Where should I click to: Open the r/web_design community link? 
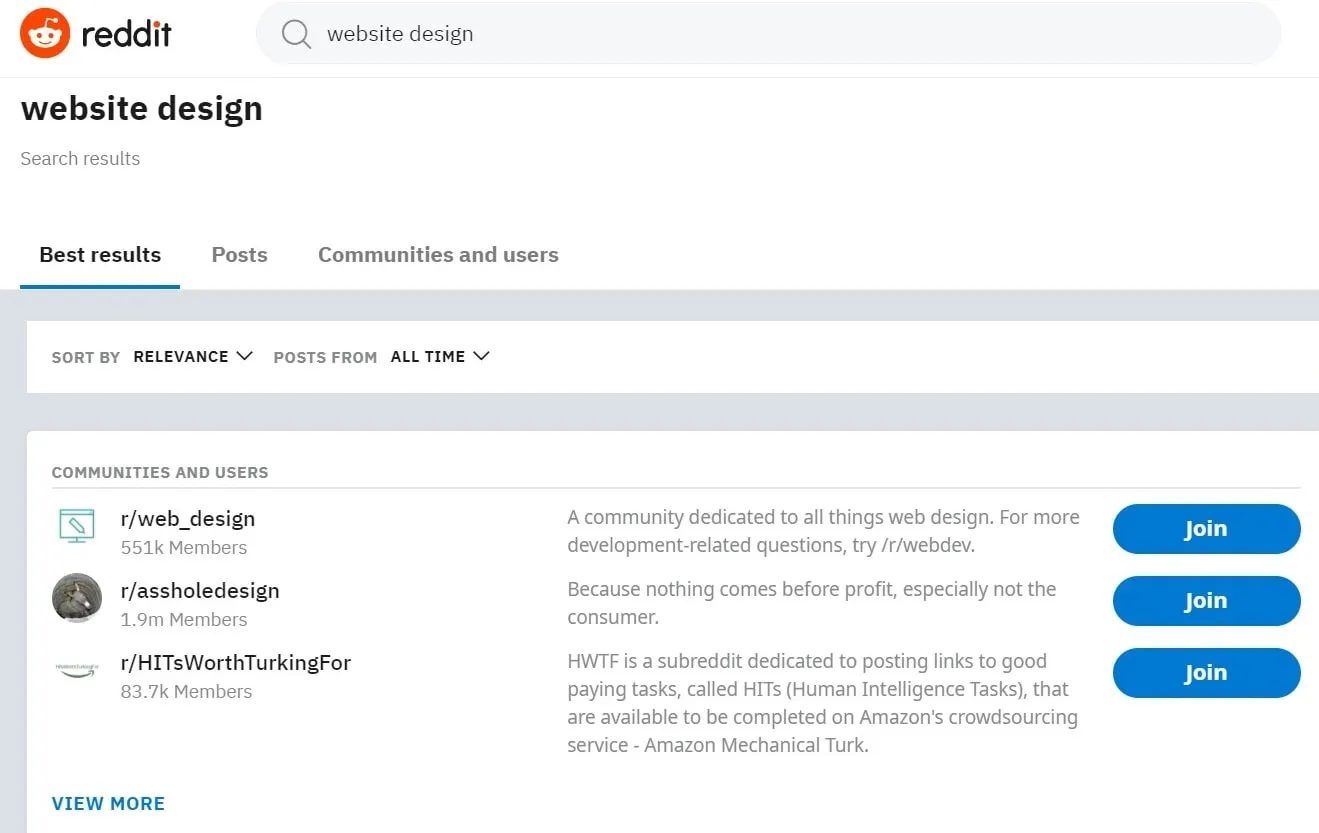[x=188, y=519]
